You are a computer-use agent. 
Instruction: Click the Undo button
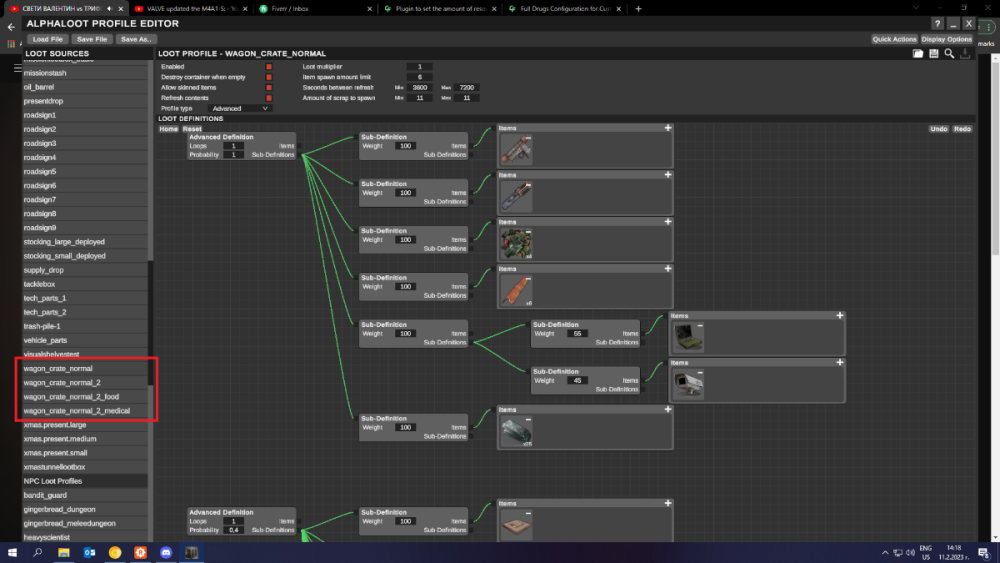tap(938, 129)
